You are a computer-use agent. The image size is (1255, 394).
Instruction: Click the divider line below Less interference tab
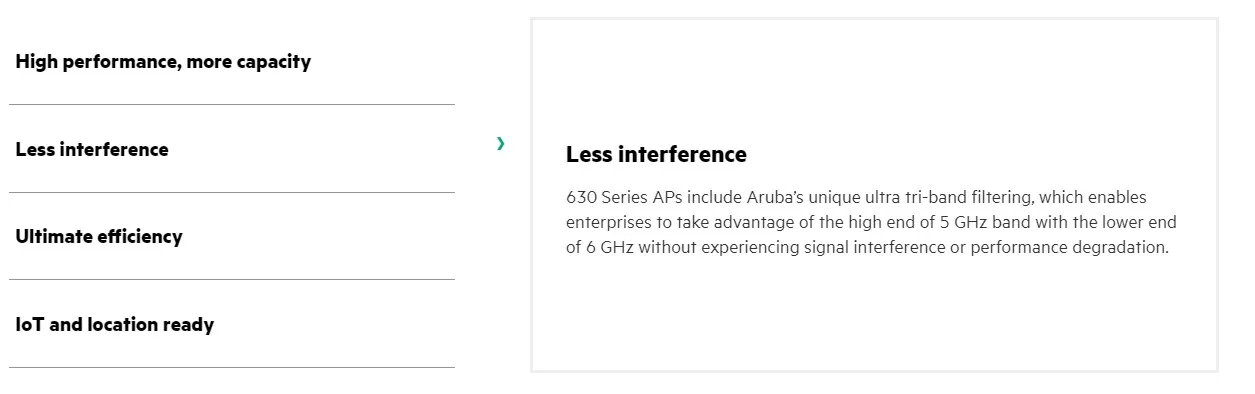tap(232, 192)
